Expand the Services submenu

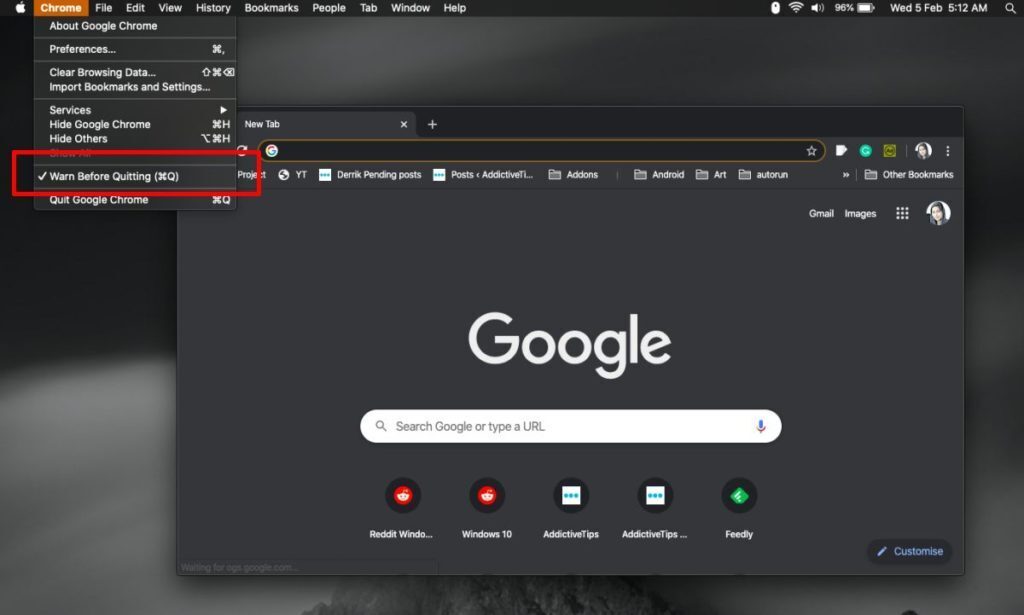[69, 110]
